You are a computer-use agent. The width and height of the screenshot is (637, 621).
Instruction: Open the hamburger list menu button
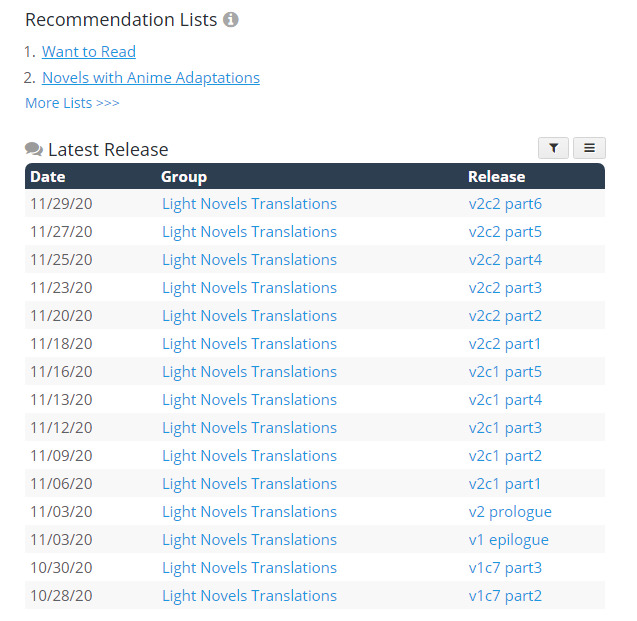click(x=589, y=148)
